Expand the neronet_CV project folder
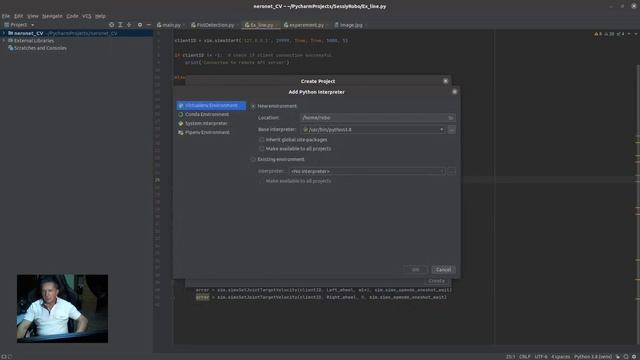640x360 pixels. 4,33
